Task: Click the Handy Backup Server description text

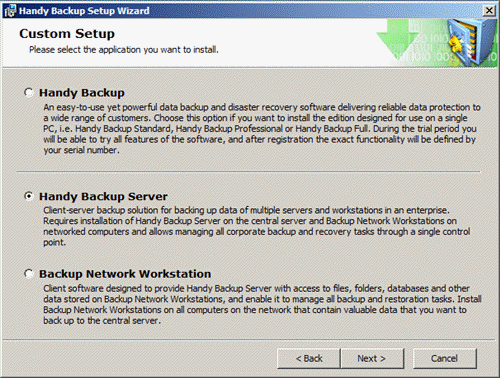Action: (x=257, y=226)
